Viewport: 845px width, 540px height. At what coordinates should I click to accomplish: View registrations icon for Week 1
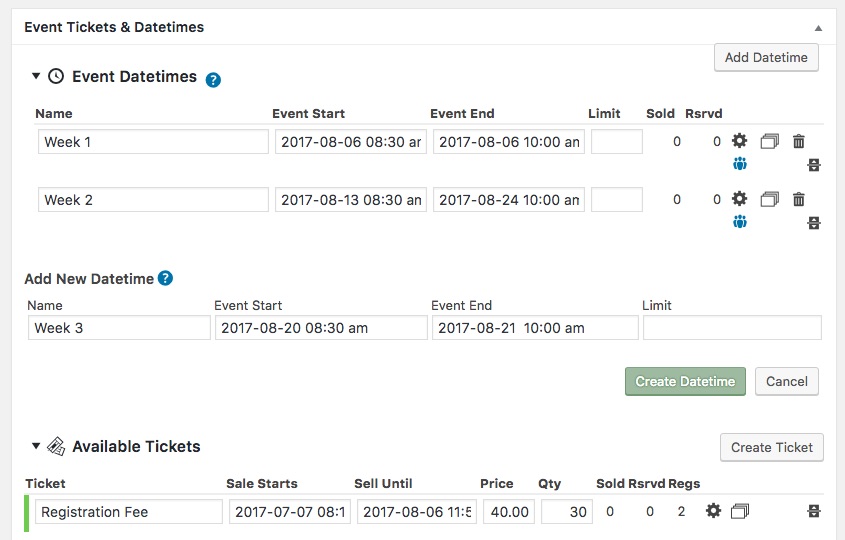tap(740, 164)
